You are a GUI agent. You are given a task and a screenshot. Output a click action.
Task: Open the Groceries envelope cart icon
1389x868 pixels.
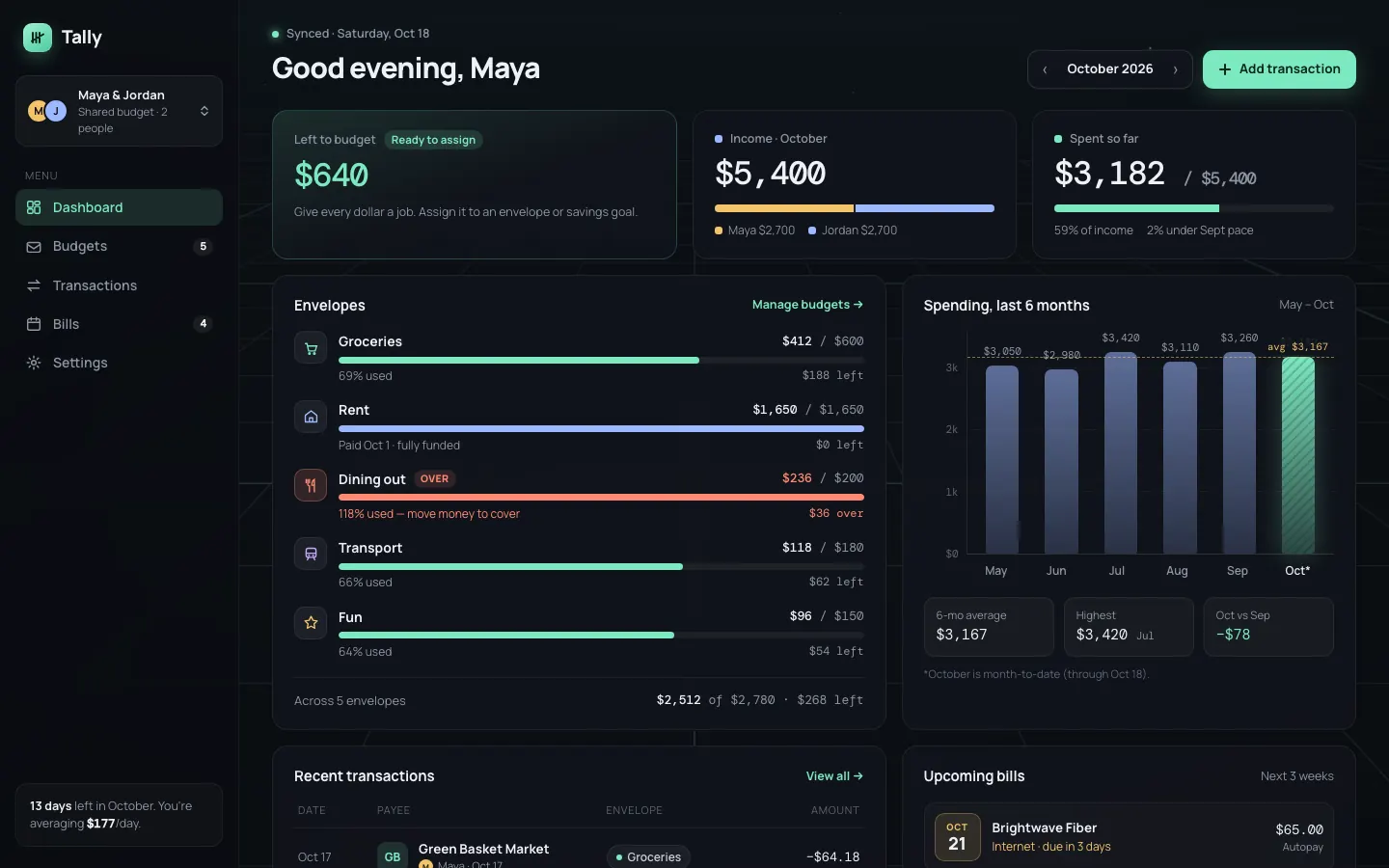(x=311, y=348)
